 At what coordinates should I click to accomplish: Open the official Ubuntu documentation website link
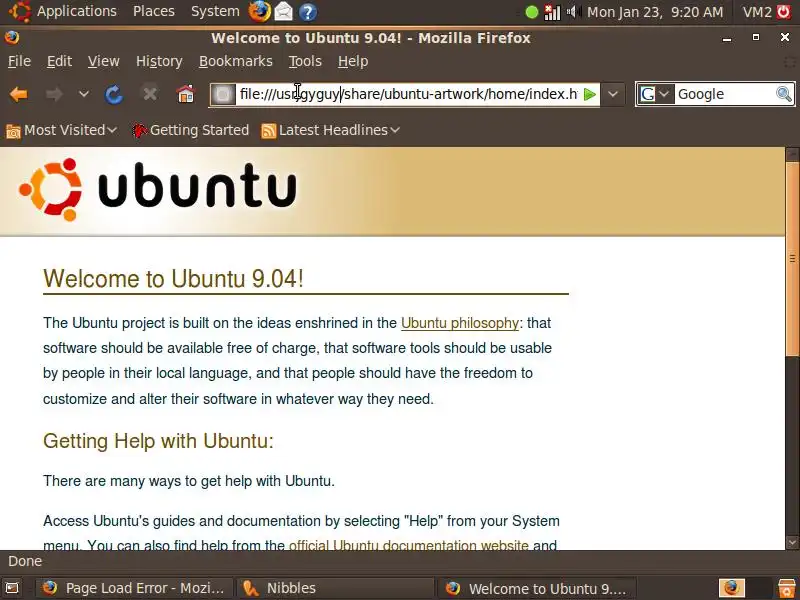(409, 545)
